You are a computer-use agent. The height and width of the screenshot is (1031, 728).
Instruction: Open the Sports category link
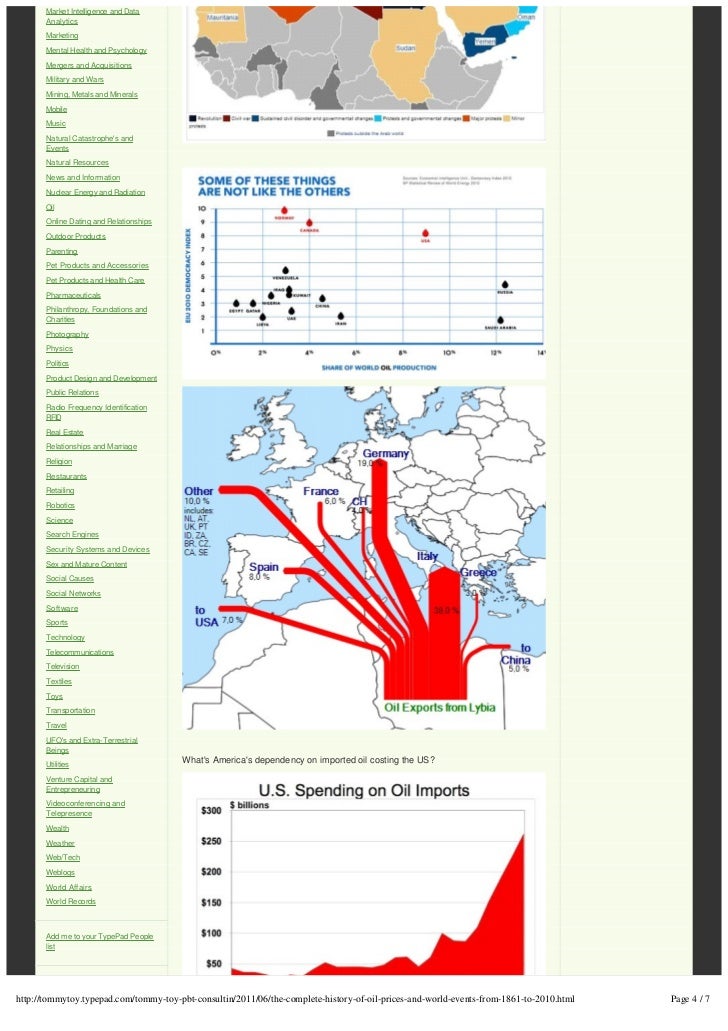[57, 623]
